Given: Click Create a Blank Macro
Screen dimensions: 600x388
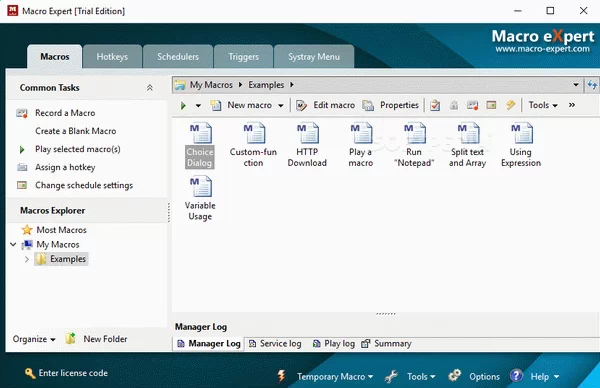Looking at the screenshot, I should [75, 131].
